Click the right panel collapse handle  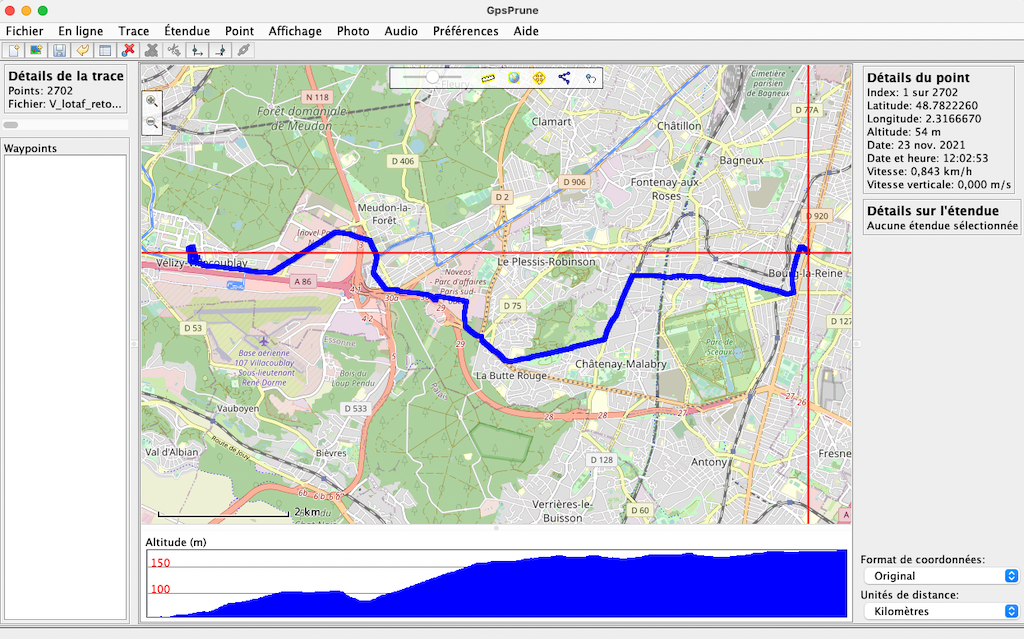point(857,344)
